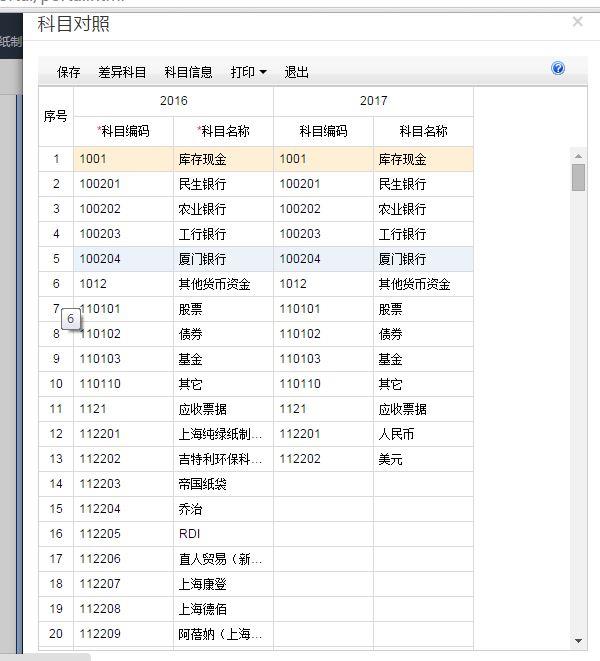
Task: Open the blue help question-mark icon
Action: pyautogui.click(x=558, y=68)
